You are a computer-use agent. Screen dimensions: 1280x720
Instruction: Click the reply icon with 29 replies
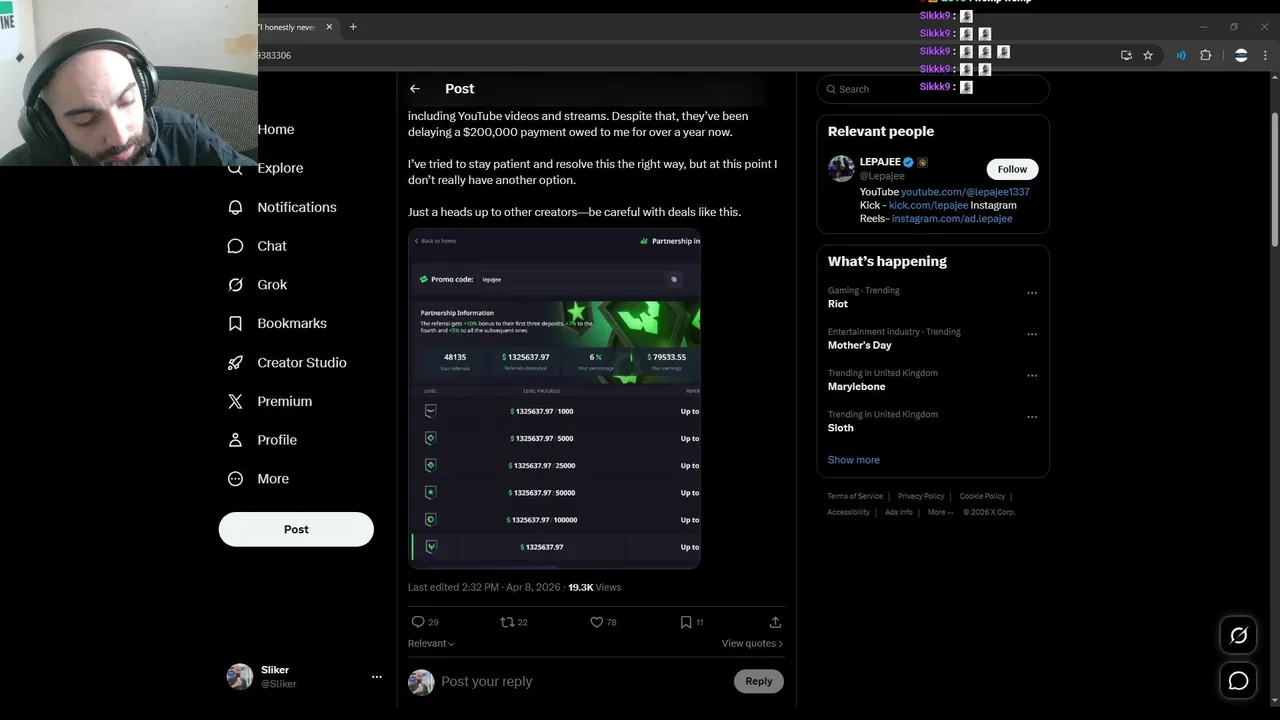pos(419,622)
